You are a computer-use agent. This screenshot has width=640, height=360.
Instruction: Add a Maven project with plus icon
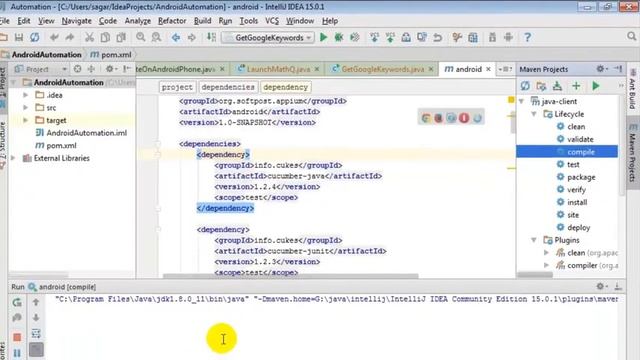tap(576, 86)
